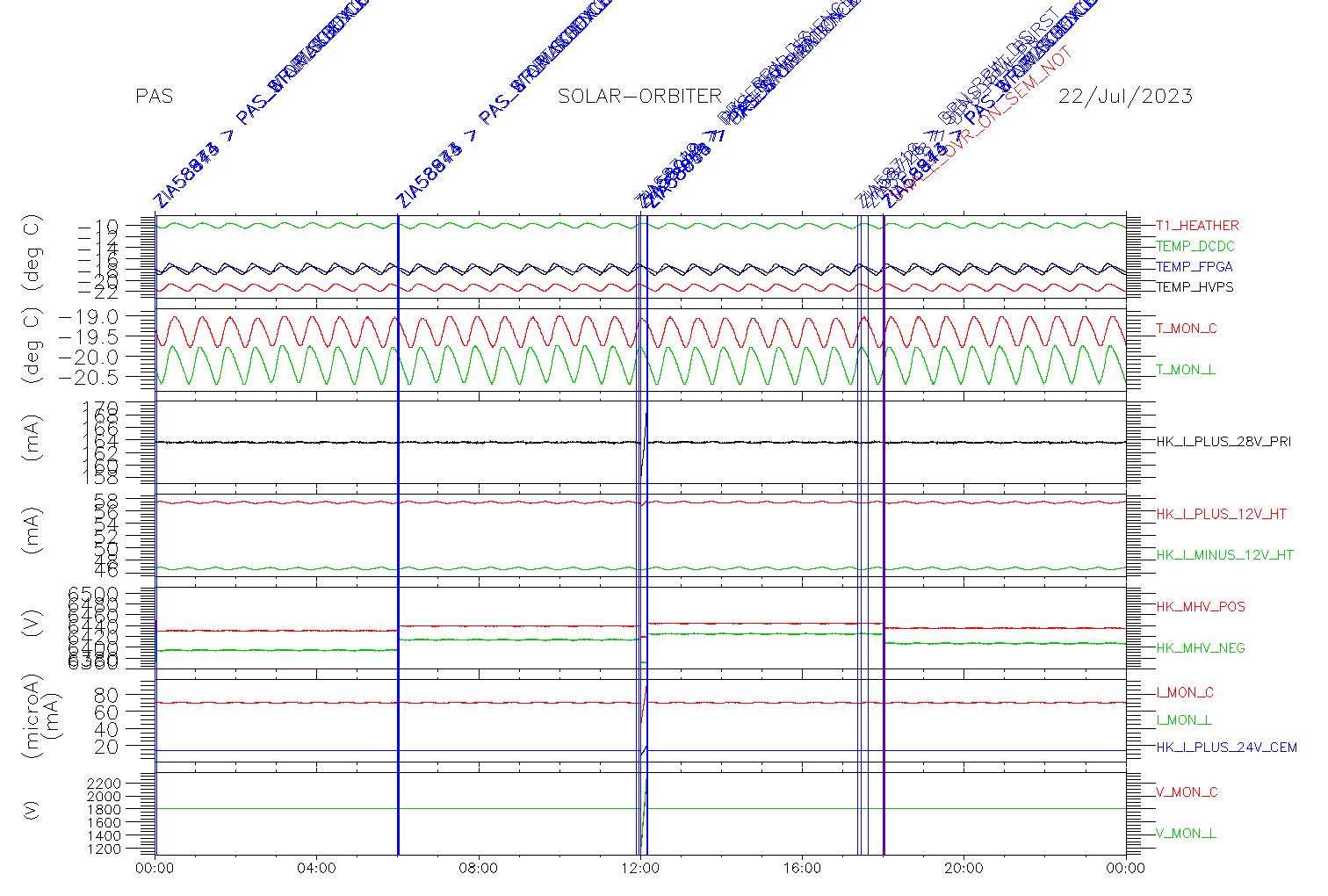Click the I_MON_L legend label
This screenshot has width=1328, height=896.
coord(1184,720)
